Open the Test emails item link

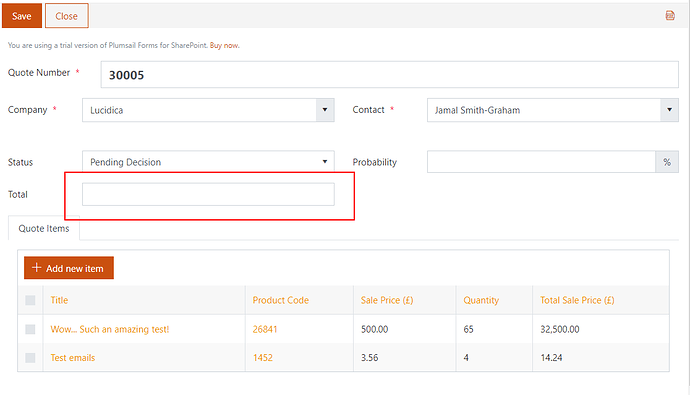click(73, 358)
